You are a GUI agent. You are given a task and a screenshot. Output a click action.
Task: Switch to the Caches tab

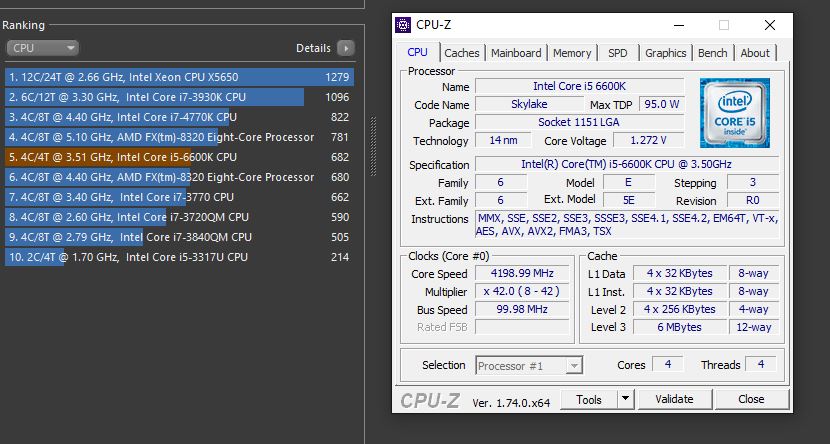coord(462,53)
